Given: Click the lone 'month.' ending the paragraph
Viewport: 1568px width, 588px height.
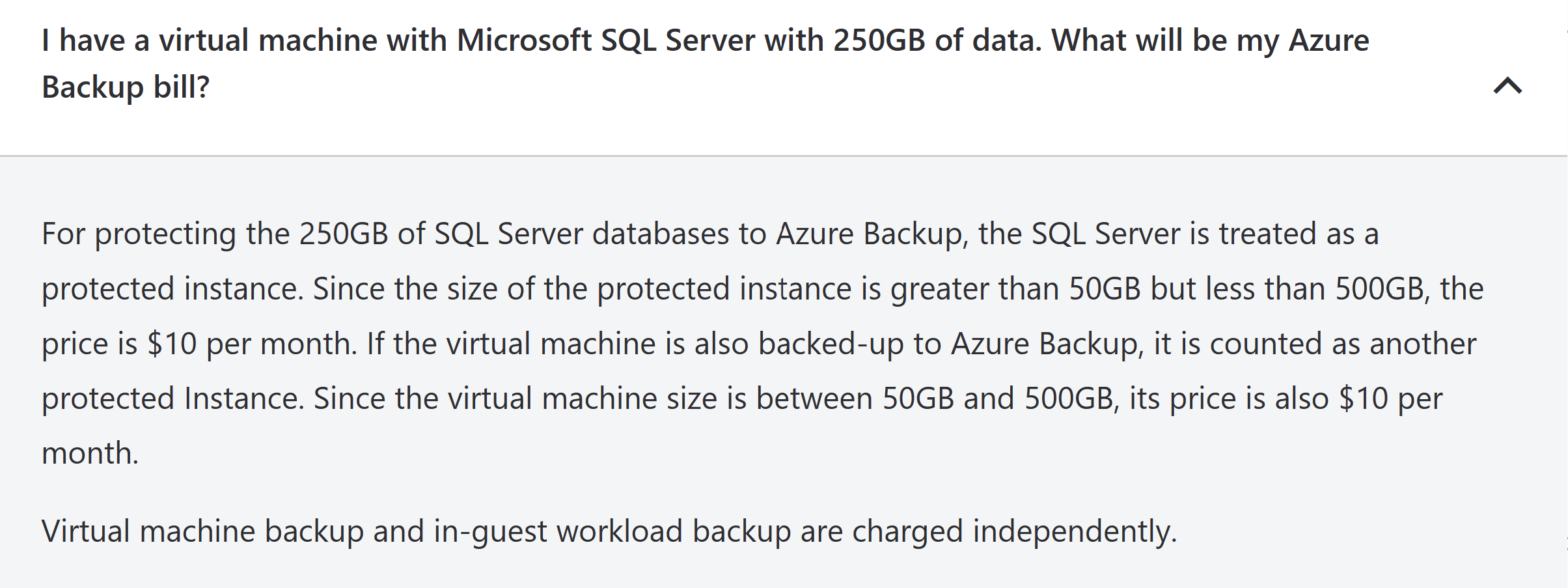Looking at the screenshot, I should (90, 453).
